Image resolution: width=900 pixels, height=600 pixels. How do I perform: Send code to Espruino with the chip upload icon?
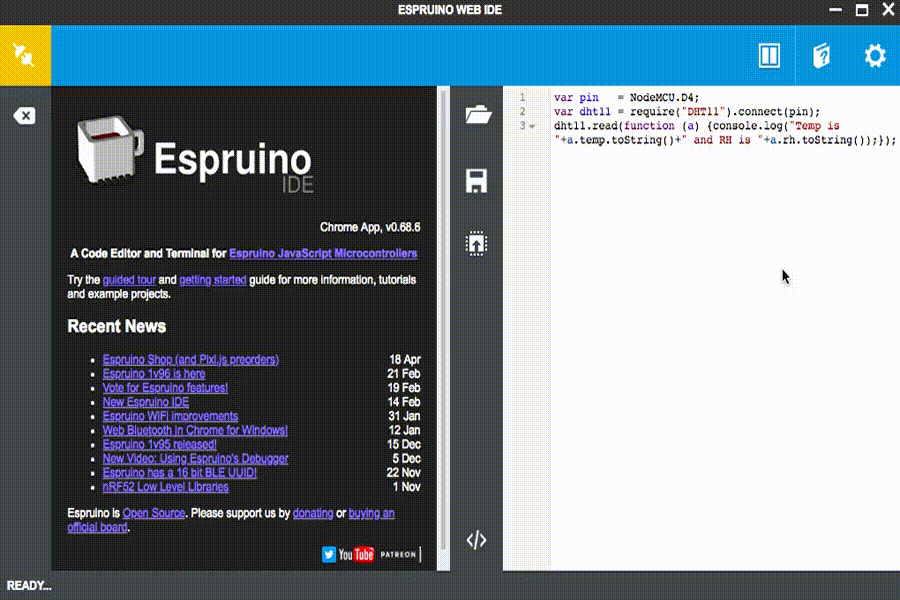click(476, 243)
